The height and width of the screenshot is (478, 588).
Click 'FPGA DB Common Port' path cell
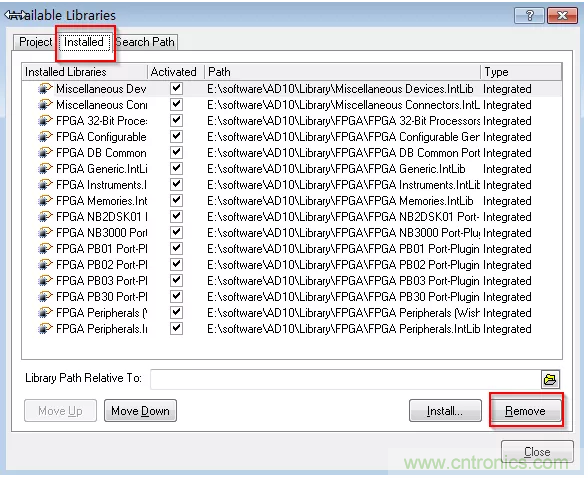(x=343, y=153)
